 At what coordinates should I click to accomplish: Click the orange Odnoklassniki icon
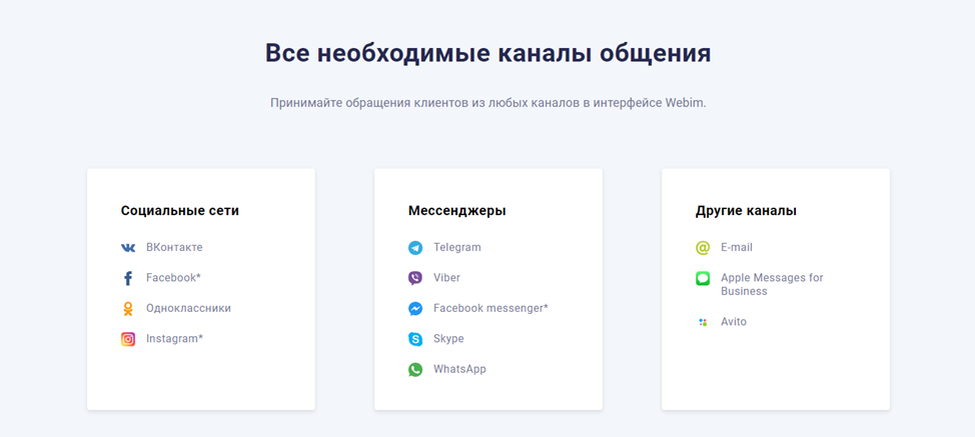pyautogui.click(x=128, y=309)
